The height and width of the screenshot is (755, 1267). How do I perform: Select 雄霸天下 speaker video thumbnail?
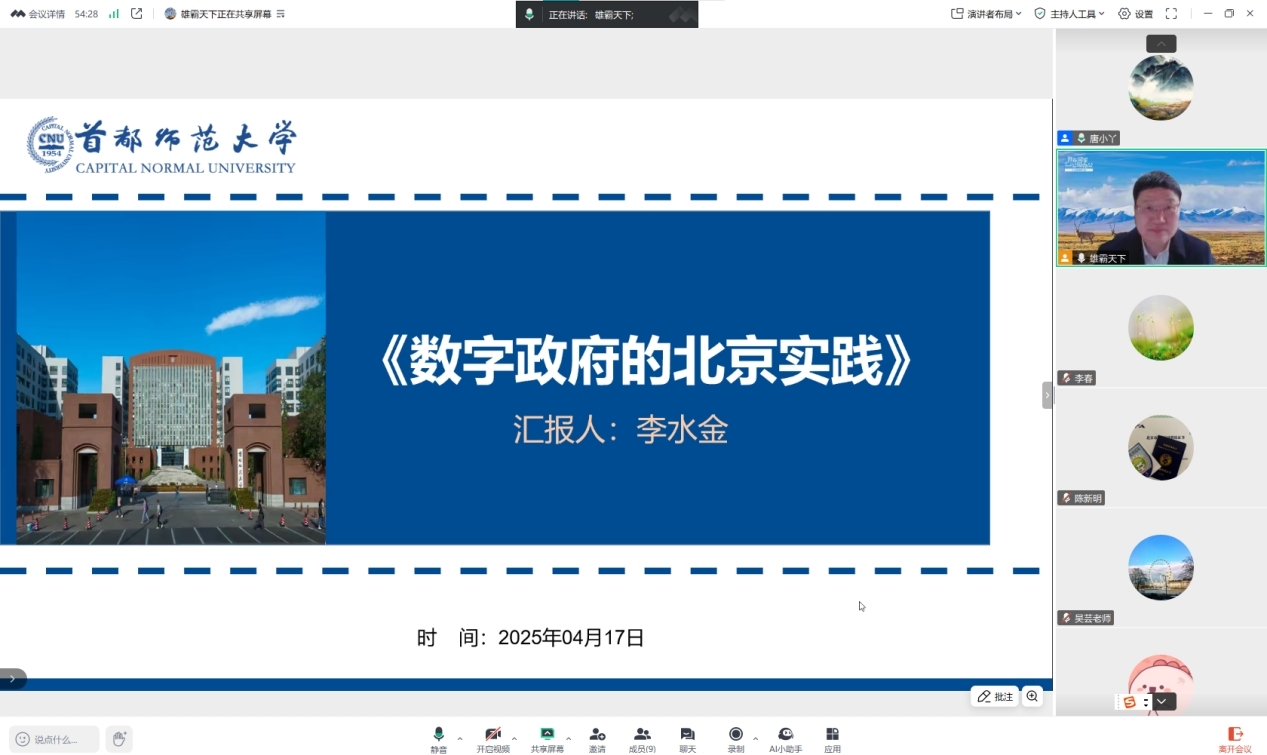1161,208
